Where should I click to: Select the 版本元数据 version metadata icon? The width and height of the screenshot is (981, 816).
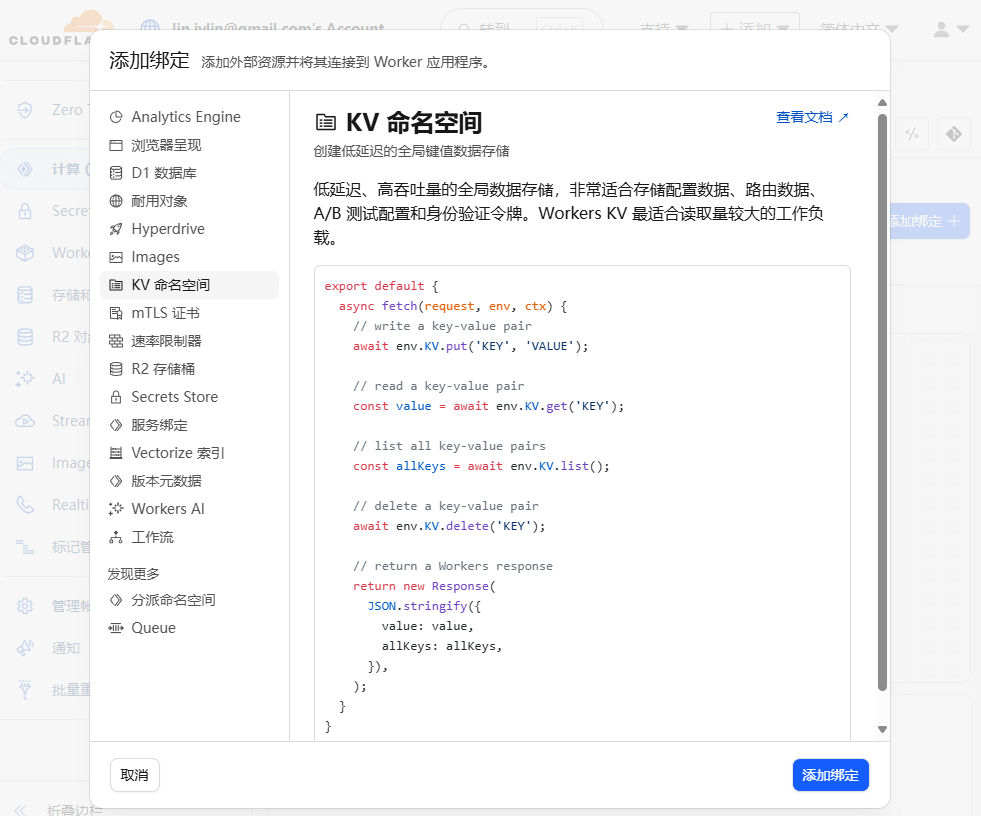pyautogui.click(x=116, y=481)
